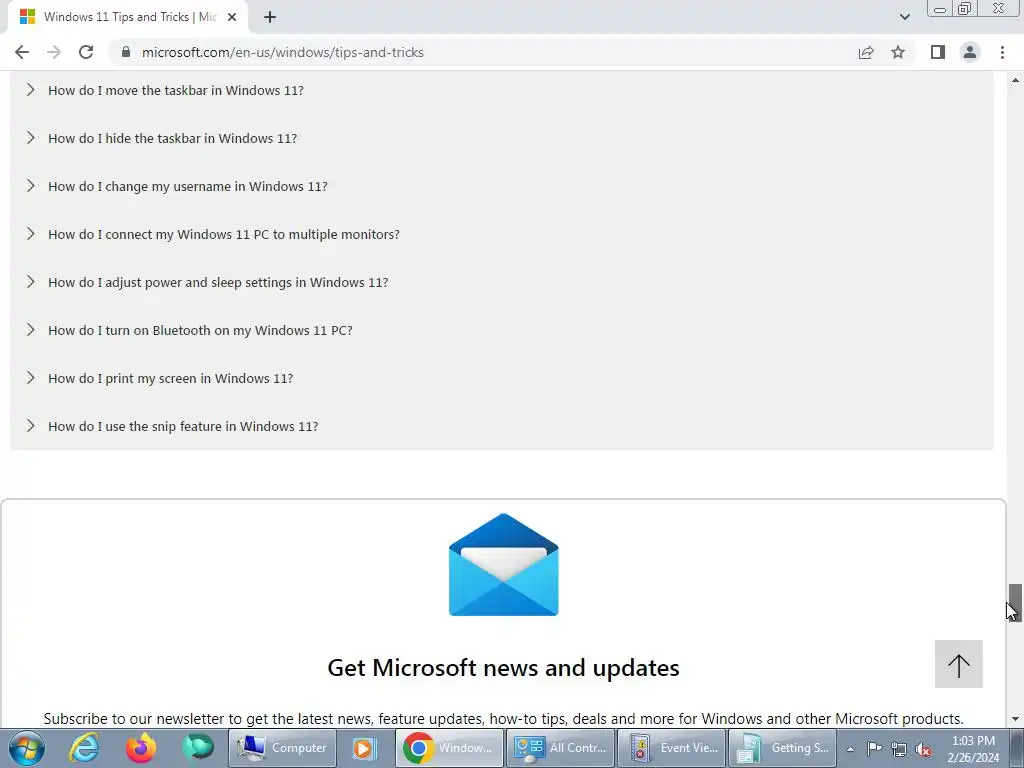Click the back-to-top arrow button

958,664
